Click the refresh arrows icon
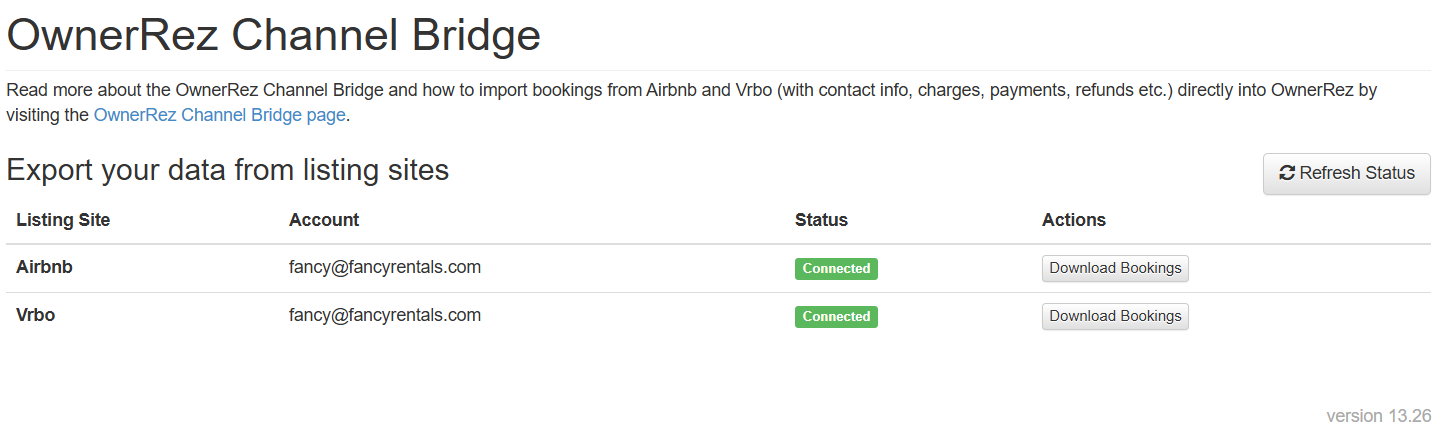This screenshot has width=1445, height=435. pos(1287,173)
